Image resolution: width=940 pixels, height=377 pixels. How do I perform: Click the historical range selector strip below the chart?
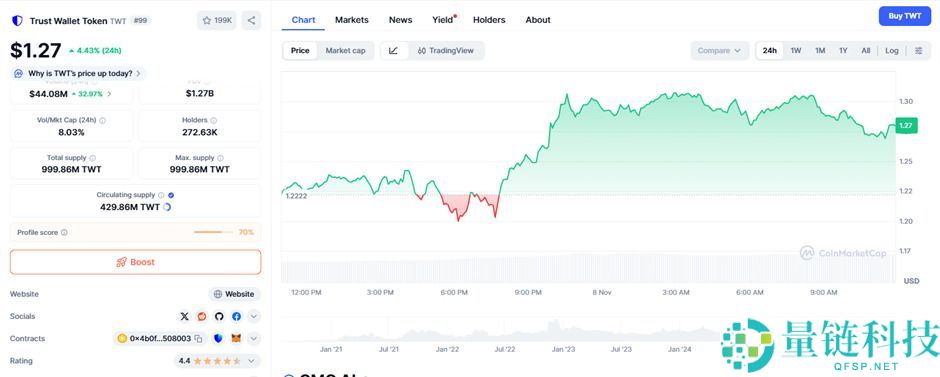(x=500, y=330)
